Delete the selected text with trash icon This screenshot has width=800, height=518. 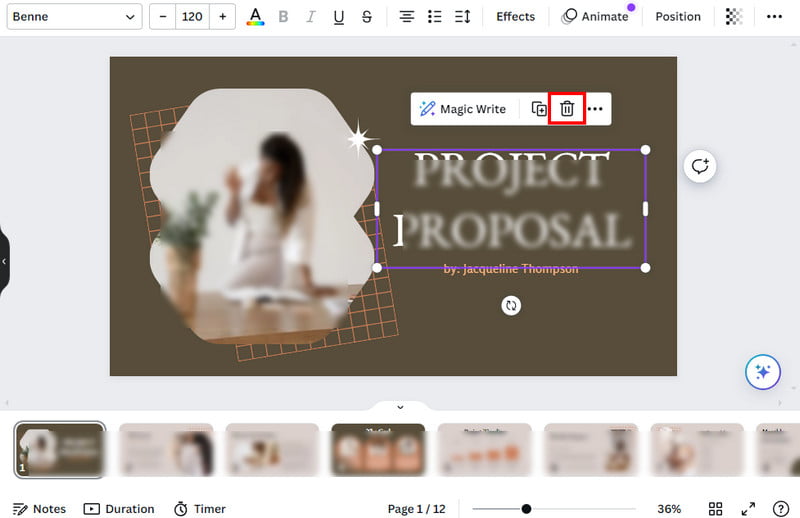(x=567, y=109)
